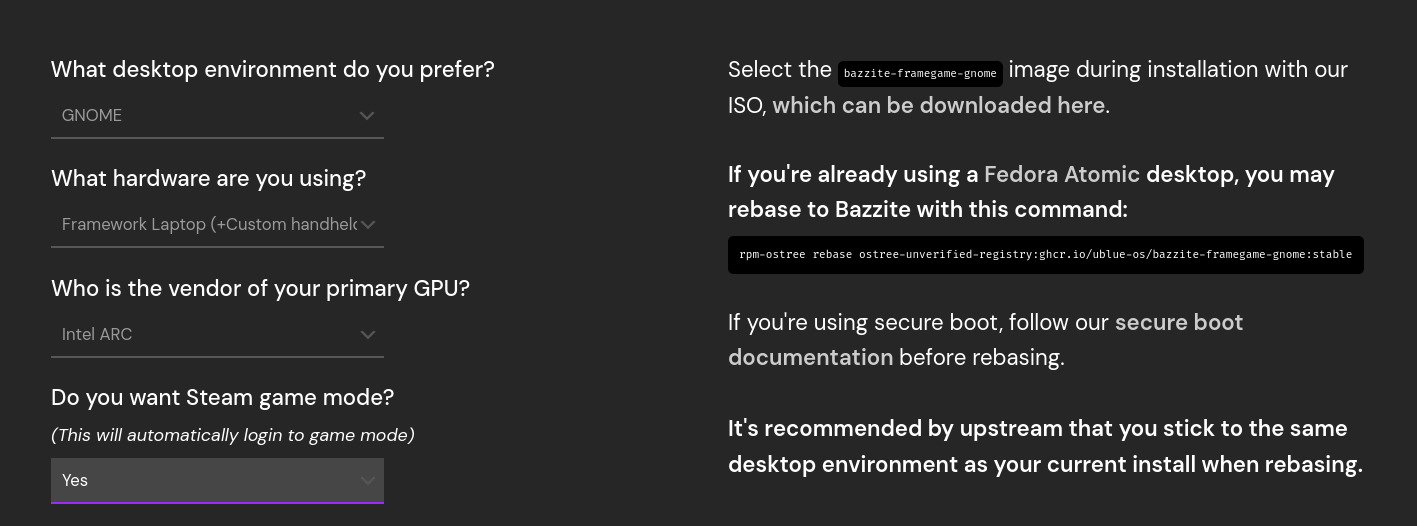Viewport: 1417px width, 526px height.
Task: Click the upstream rebasing recommendation paragraph
Action: [1044, 446]
